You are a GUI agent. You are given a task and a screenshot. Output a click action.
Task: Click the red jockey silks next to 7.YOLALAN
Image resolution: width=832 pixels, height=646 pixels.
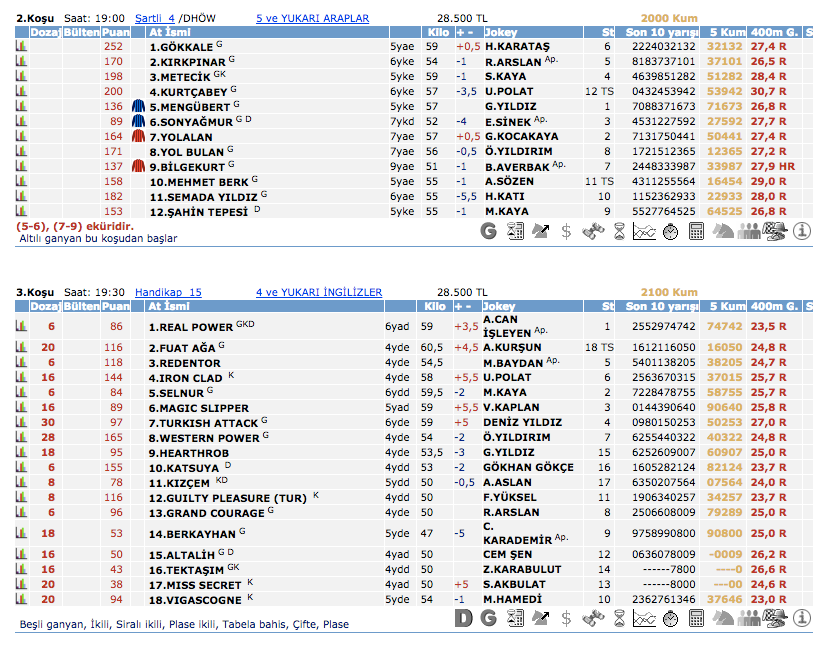[140, 136]
